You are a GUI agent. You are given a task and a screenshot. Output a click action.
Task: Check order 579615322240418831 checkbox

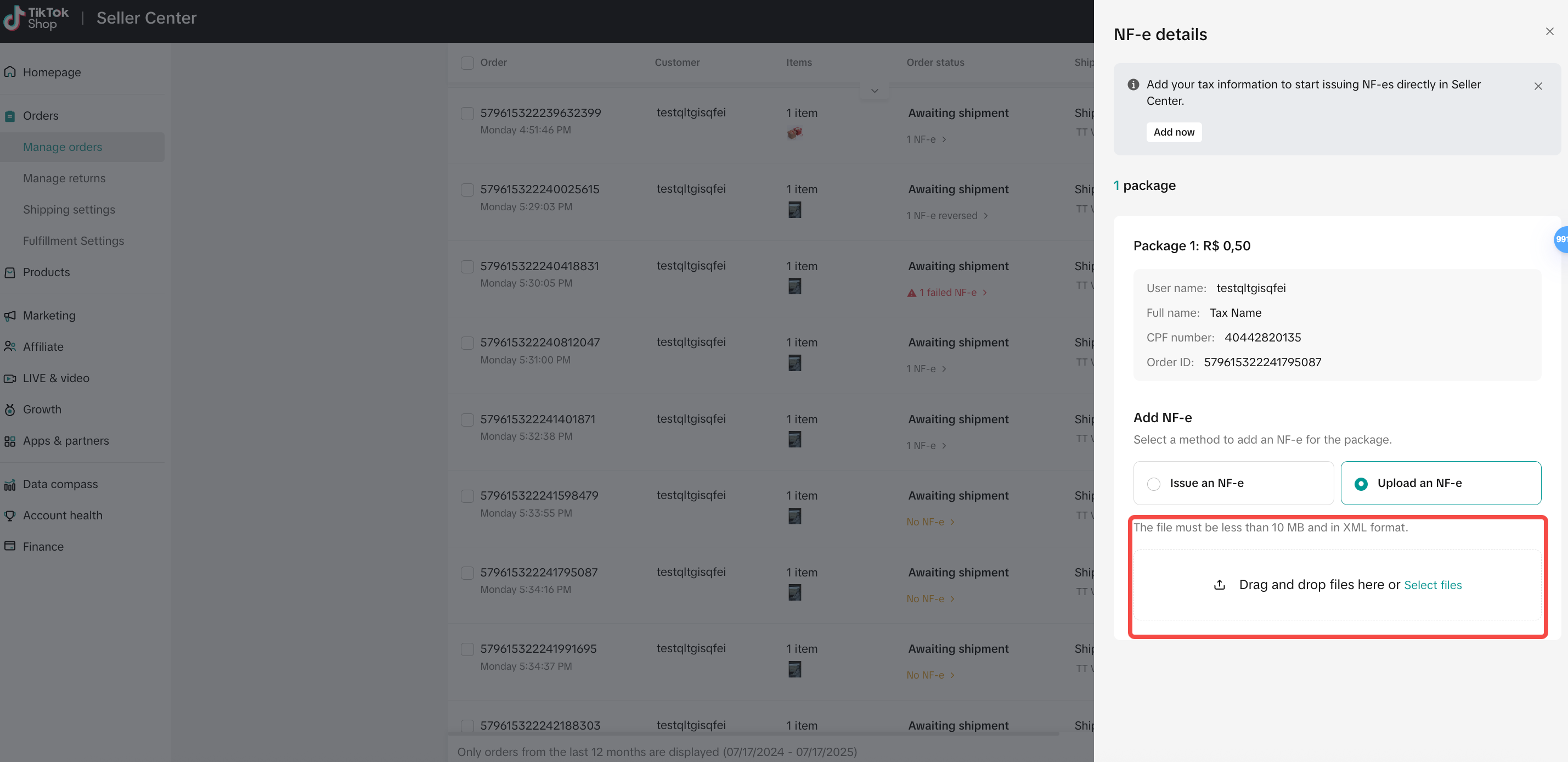(x=467, y=267)
